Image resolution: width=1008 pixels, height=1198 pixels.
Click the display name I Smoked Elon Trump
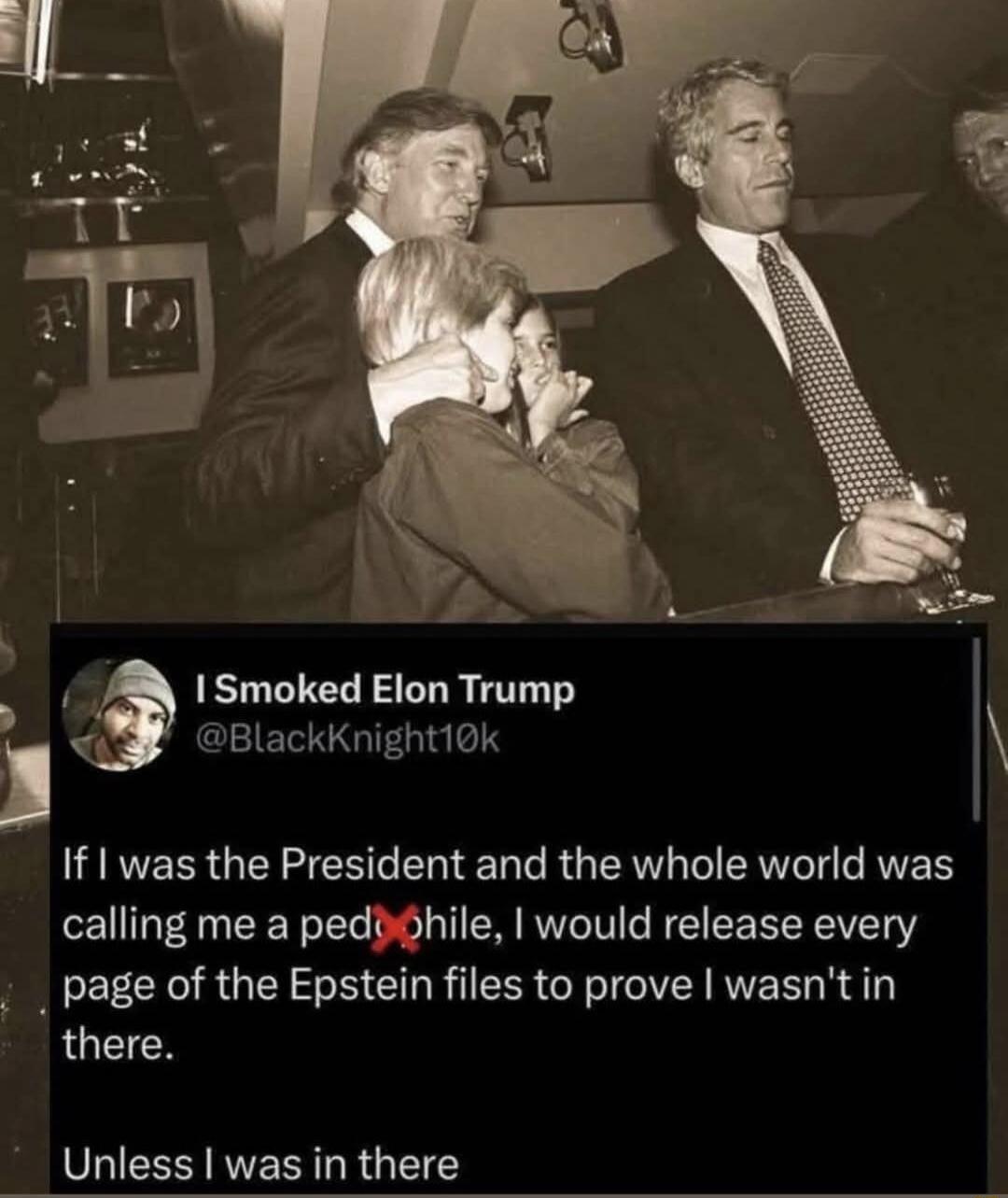click(x=385, y=690)
